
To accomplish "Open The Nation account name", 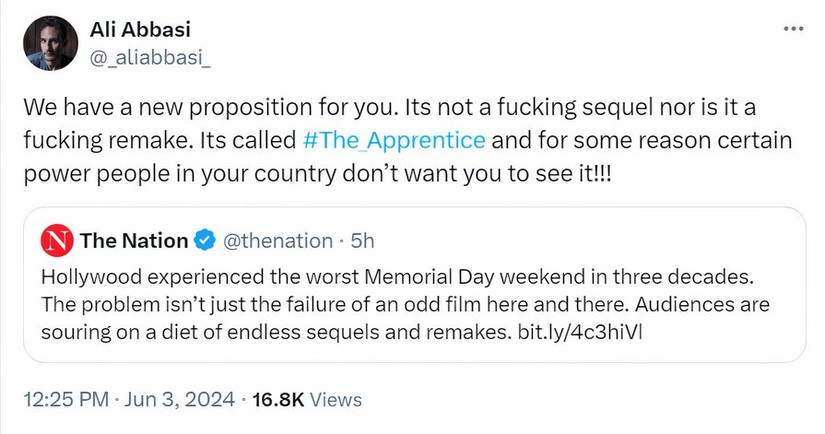I will tap(133, 240).
